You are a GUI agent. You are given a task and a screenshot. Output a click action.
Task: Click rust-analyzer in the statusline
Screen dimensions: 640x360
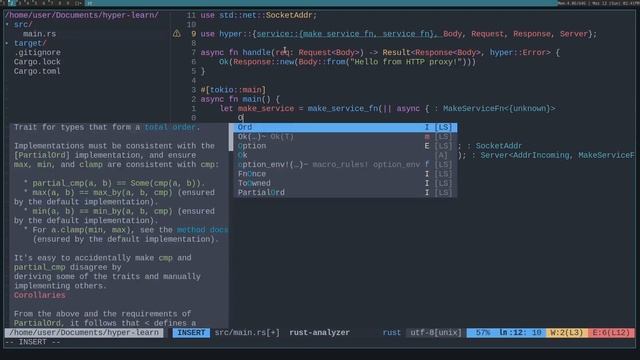click(320, 333)
